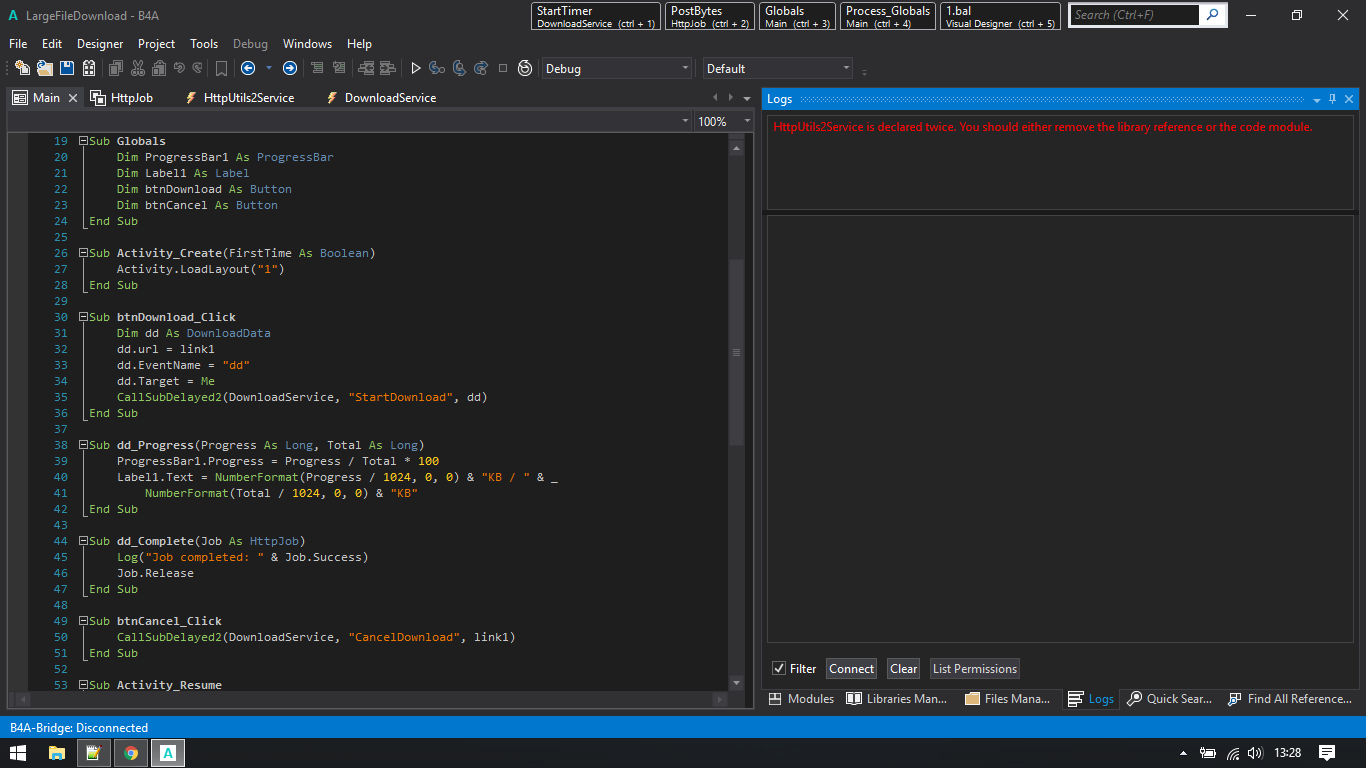Click the Search (Ctrl+F) input field
1366x768 pixels.
tap(1134, 15)
